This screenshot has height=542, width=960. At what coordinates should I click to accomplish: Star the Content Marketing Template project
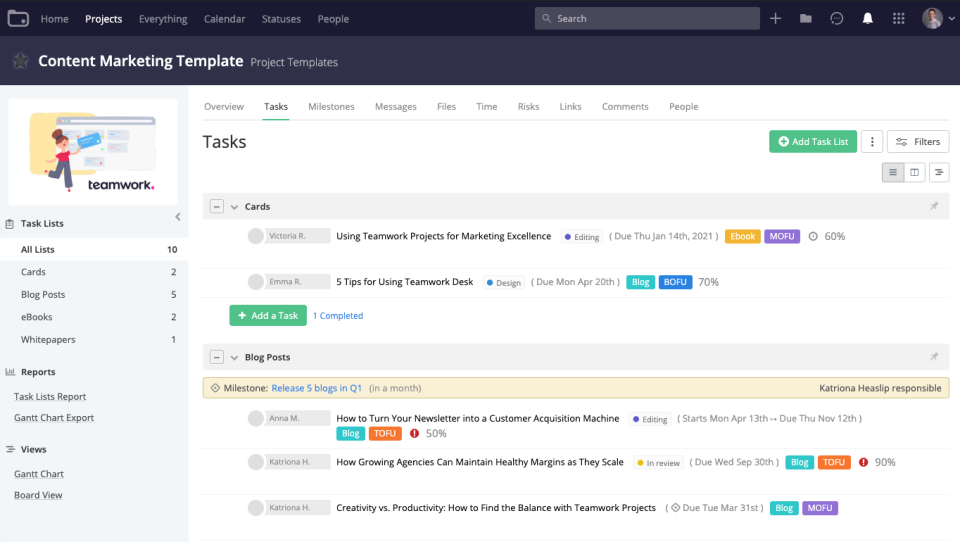(20, 61)
